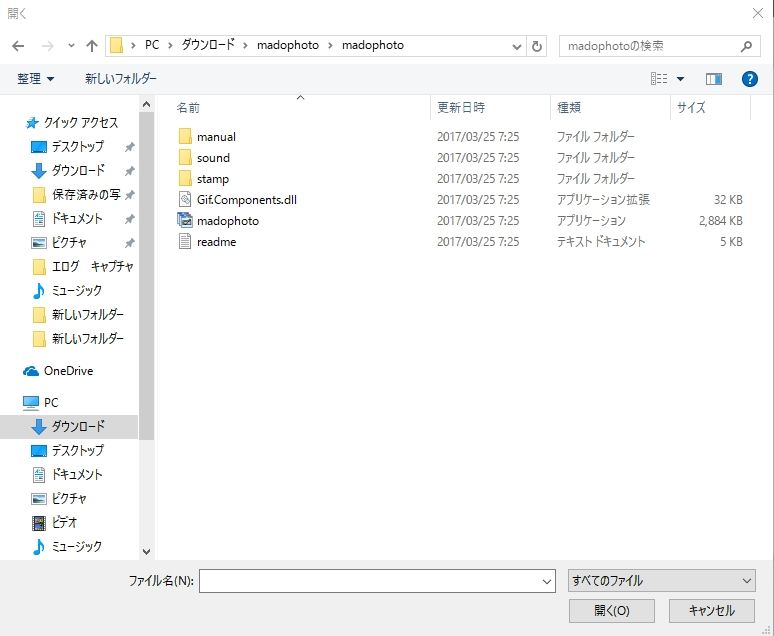Image resolution: width=774 pixels, height=636 pixels.
Task: Create a folder with 新しいフォルダー
Action: click(x=121, y=79)
